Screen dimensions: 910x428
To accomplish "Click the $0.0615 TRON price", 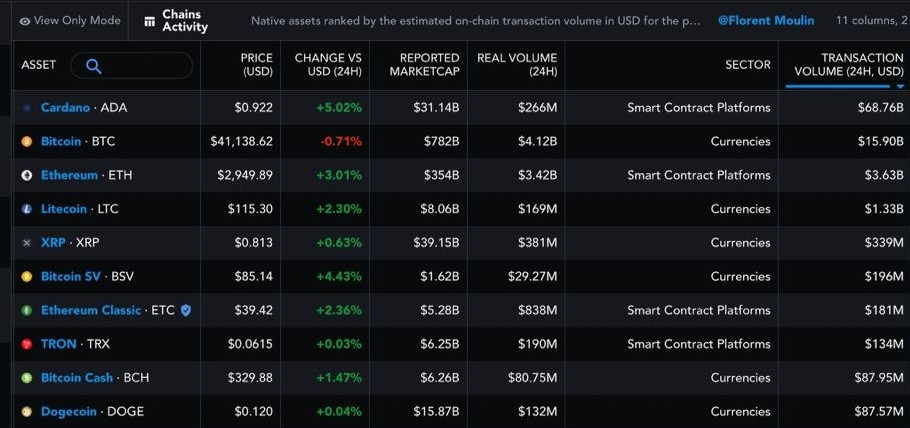I will coord(250,344).
